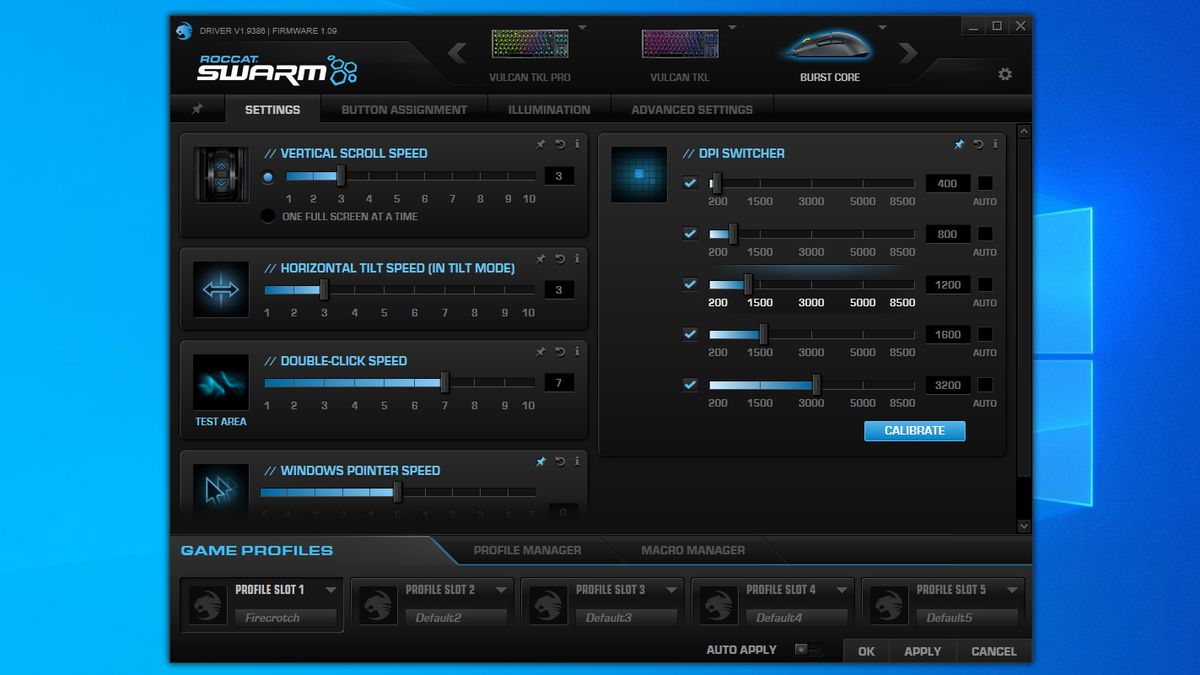Click the Apply button
This screenshot has width=1200, height=675.
922,651
